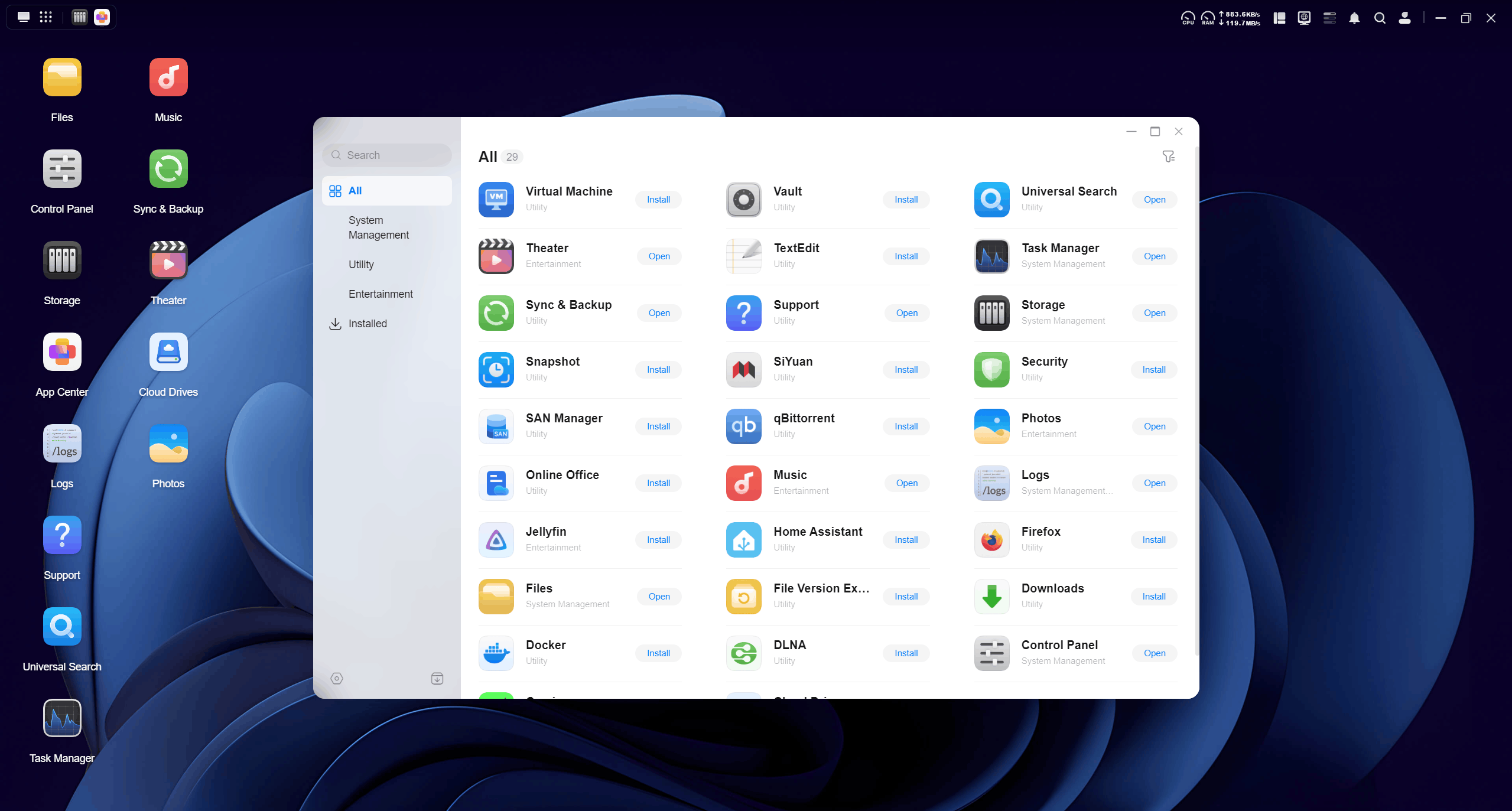The width and height of the screenshot is (1512, 811).
Task: Click the qBittorrent app icon
Action: click(x=743, y=426)
